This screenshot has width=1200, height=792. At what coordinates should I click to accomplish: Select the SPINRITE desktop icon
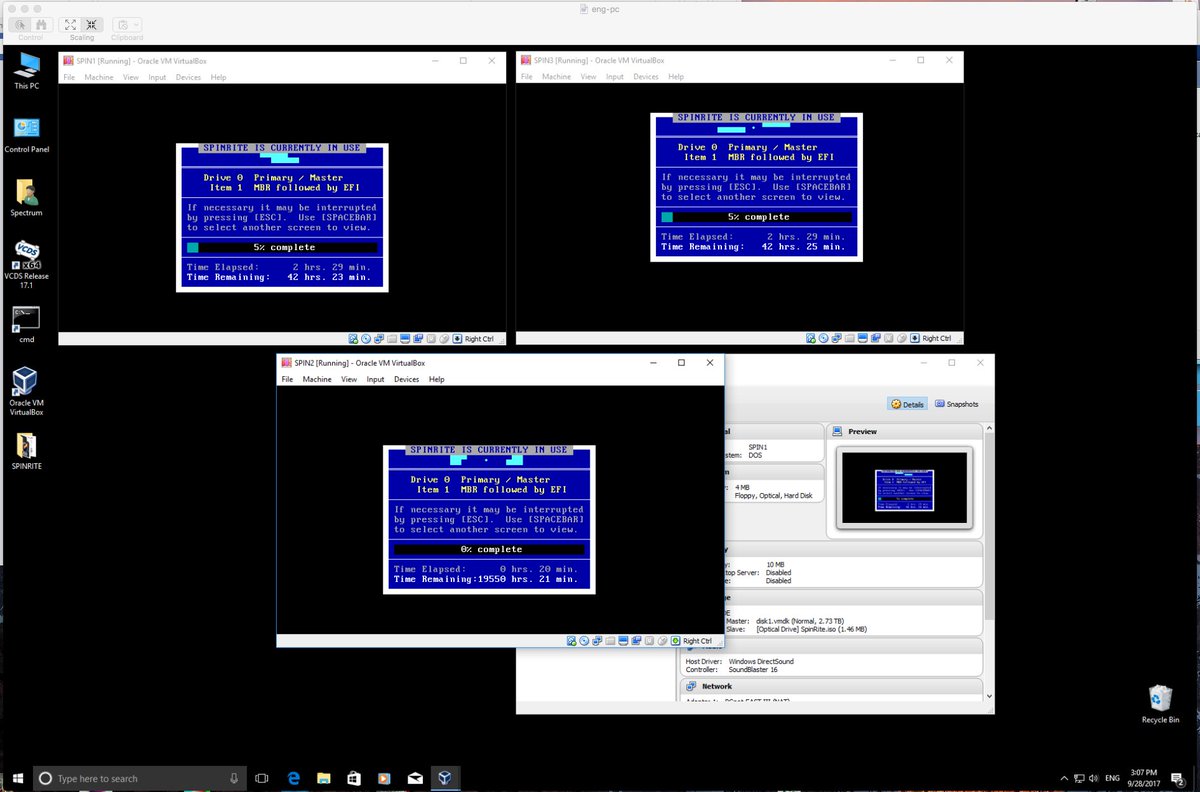pyautogui.click(x=26, y=452)
